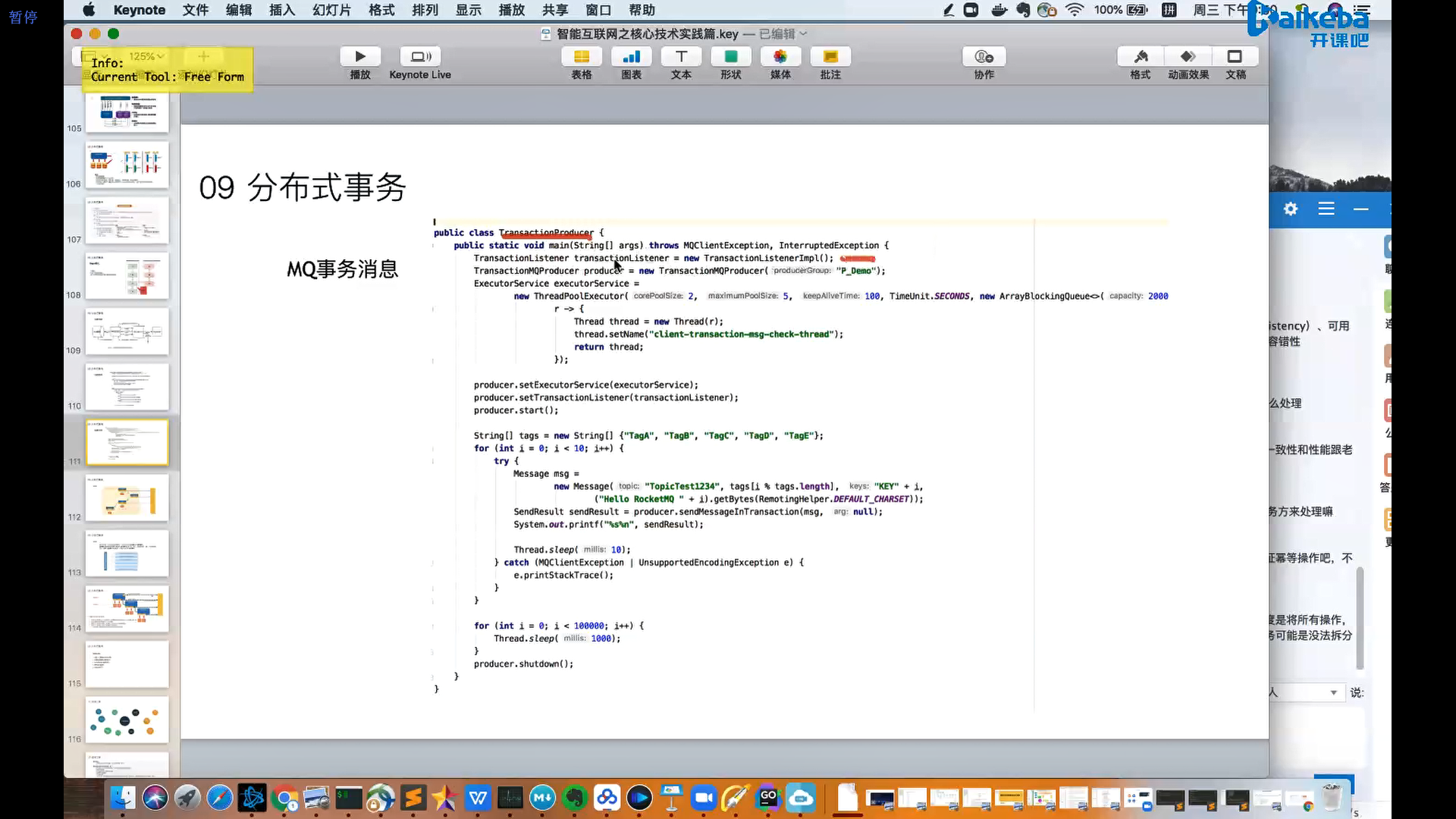
Task: Open Keynote Live from the toolbar
Action: coord(420,57)
